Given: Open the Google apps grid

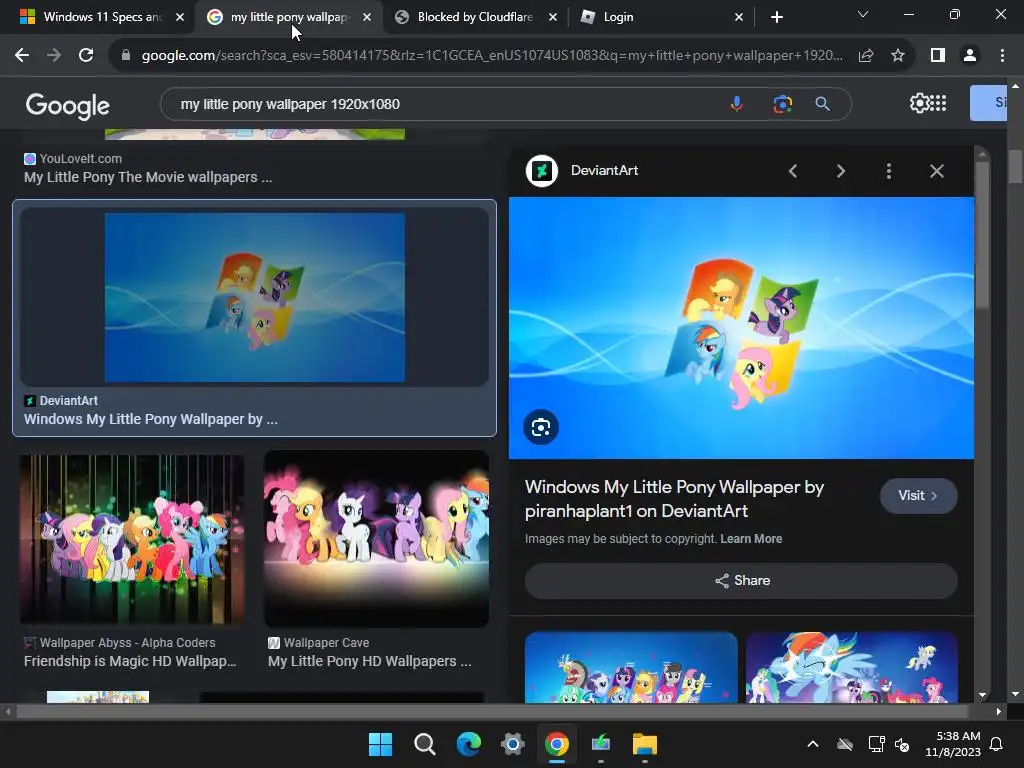Looking at the screenshot, I should [x=938, y=103].
